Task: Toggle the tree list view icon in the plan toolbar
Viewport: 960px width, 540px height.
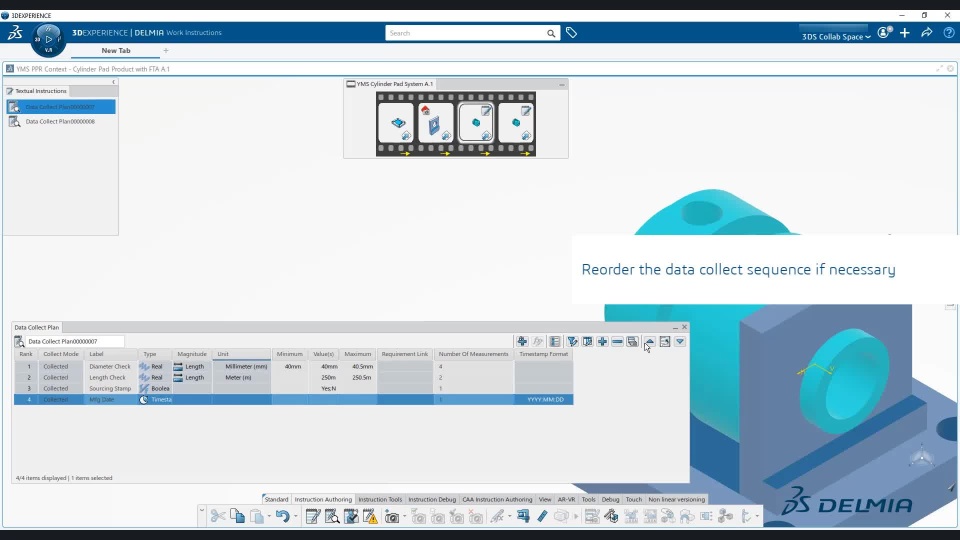Action: coord(555,342)
